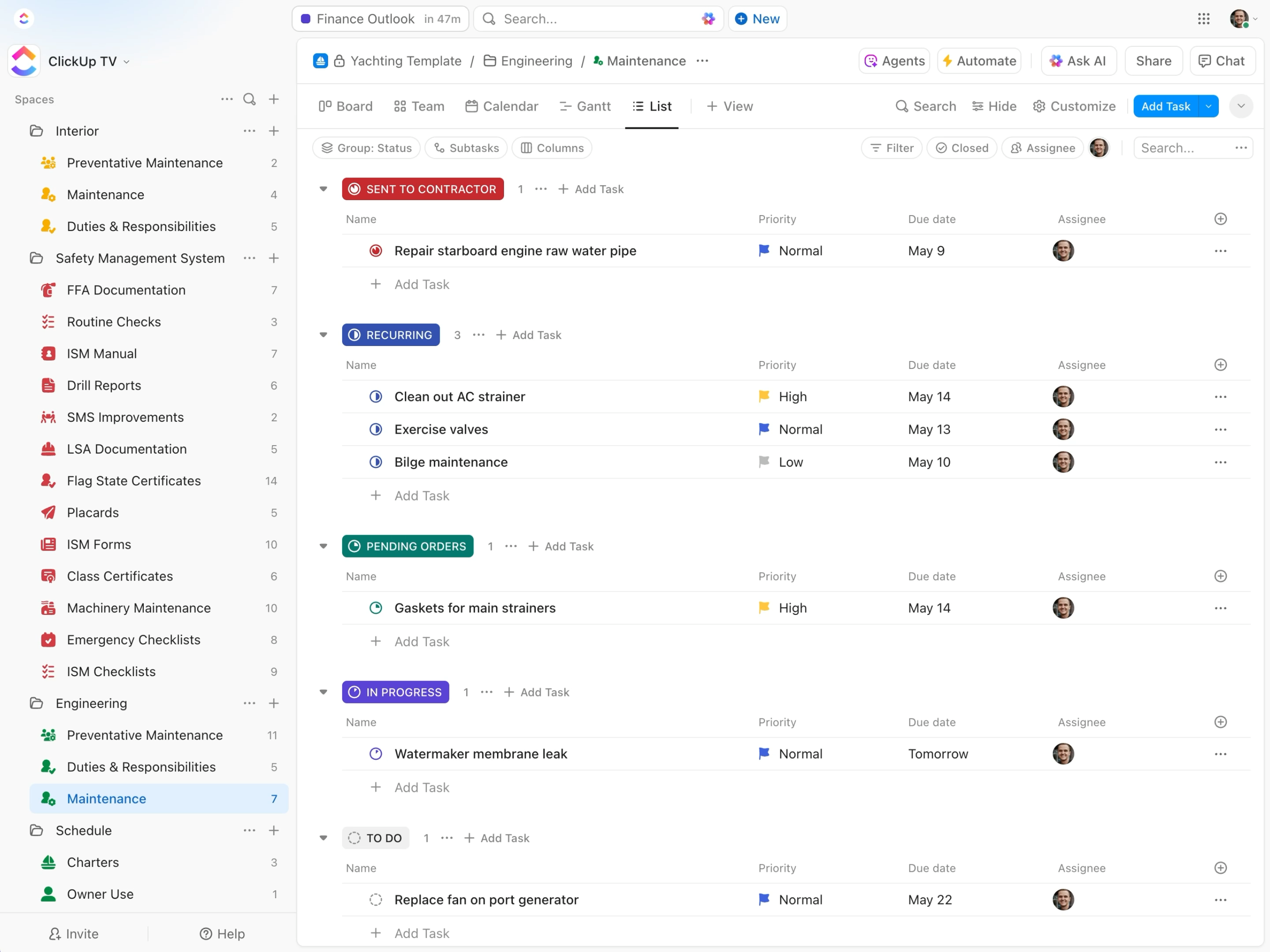Viewport: 1270px width, 952px height.
Task: Click the Share button
Action: pos(1153,61)
